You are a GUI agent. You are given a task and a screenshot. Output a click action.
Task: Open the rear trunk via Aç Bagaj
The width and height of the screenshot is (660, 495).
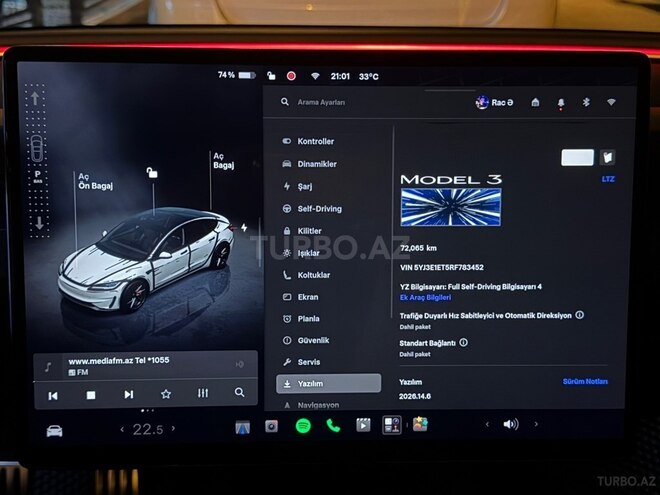tap(224, 161)
